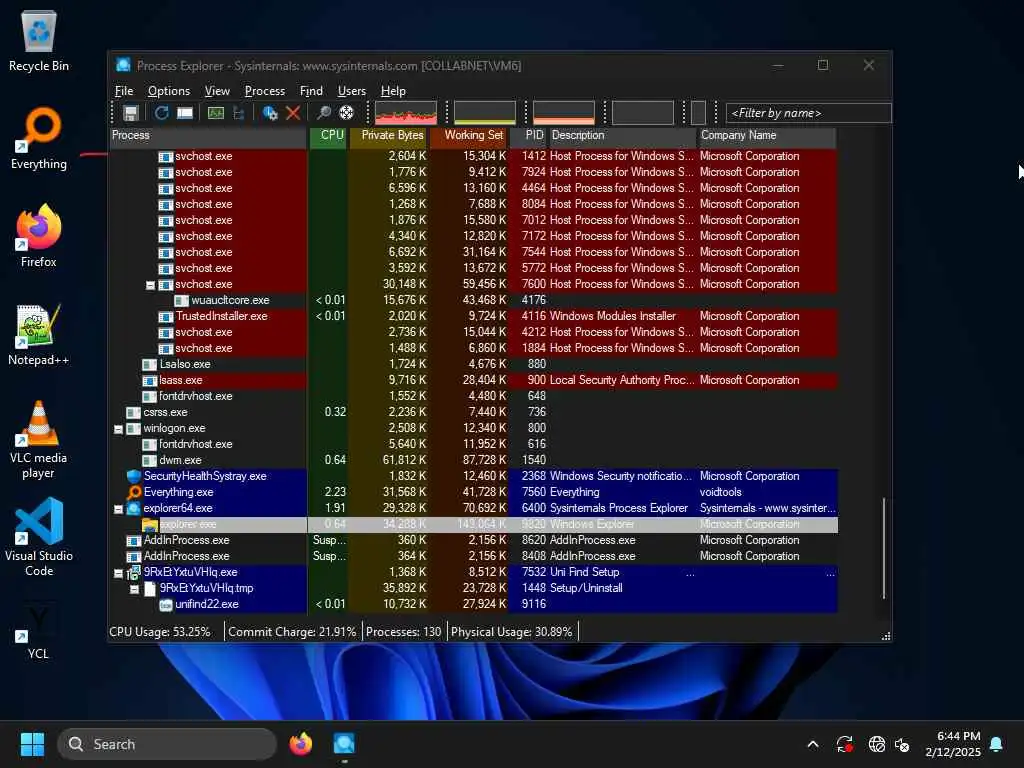The height and width of the screenshot is (768, 1024).
Task: Click the Windows Start button
Action: tap(32, 744)
